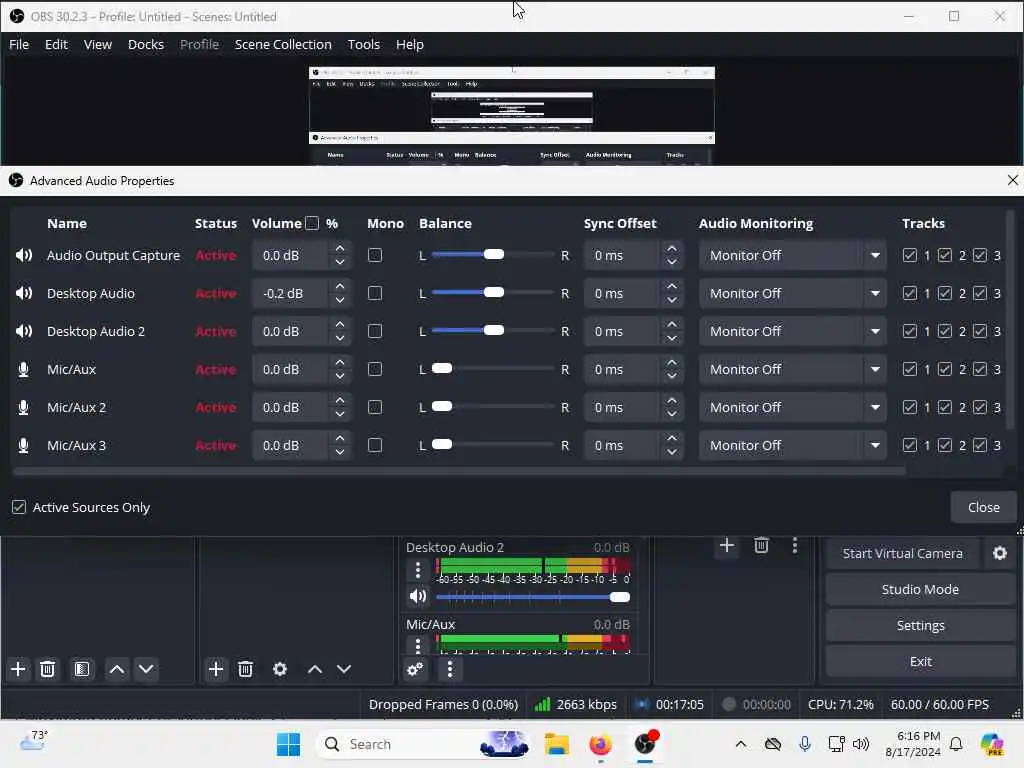Open virtual camera settings gear

coord(1000,553)
